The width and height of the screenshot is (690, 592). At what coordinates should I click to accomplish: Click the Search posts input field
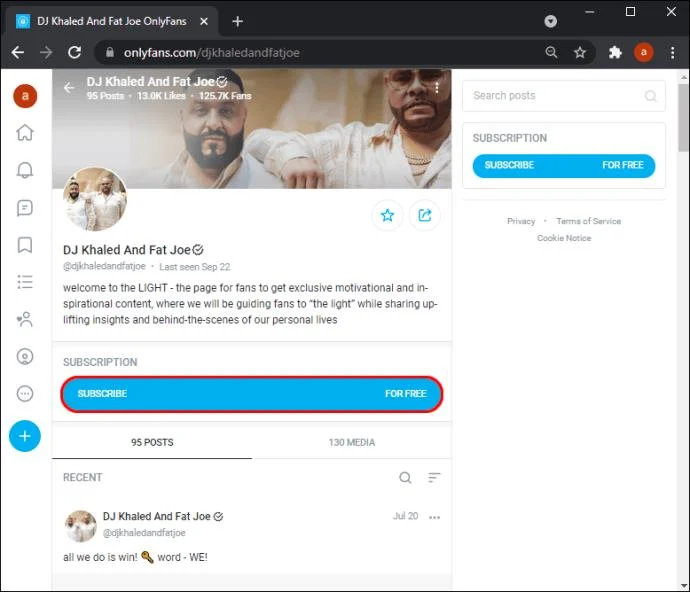pyautogui.click(x=564, y=96)
